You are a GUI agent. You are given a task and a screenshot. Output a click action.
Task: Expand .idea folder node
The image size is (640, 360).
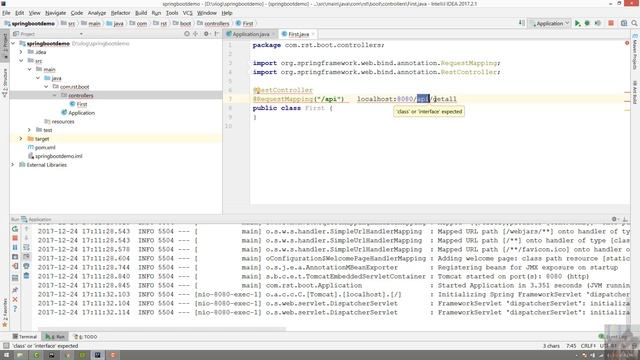coord(21,52)
